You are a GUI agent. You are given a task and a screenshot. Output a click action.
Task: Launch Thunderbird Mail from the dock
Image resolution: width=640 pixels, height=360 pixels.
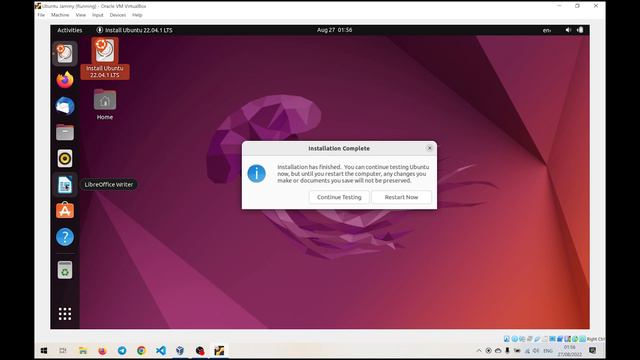tap(65, 106)
